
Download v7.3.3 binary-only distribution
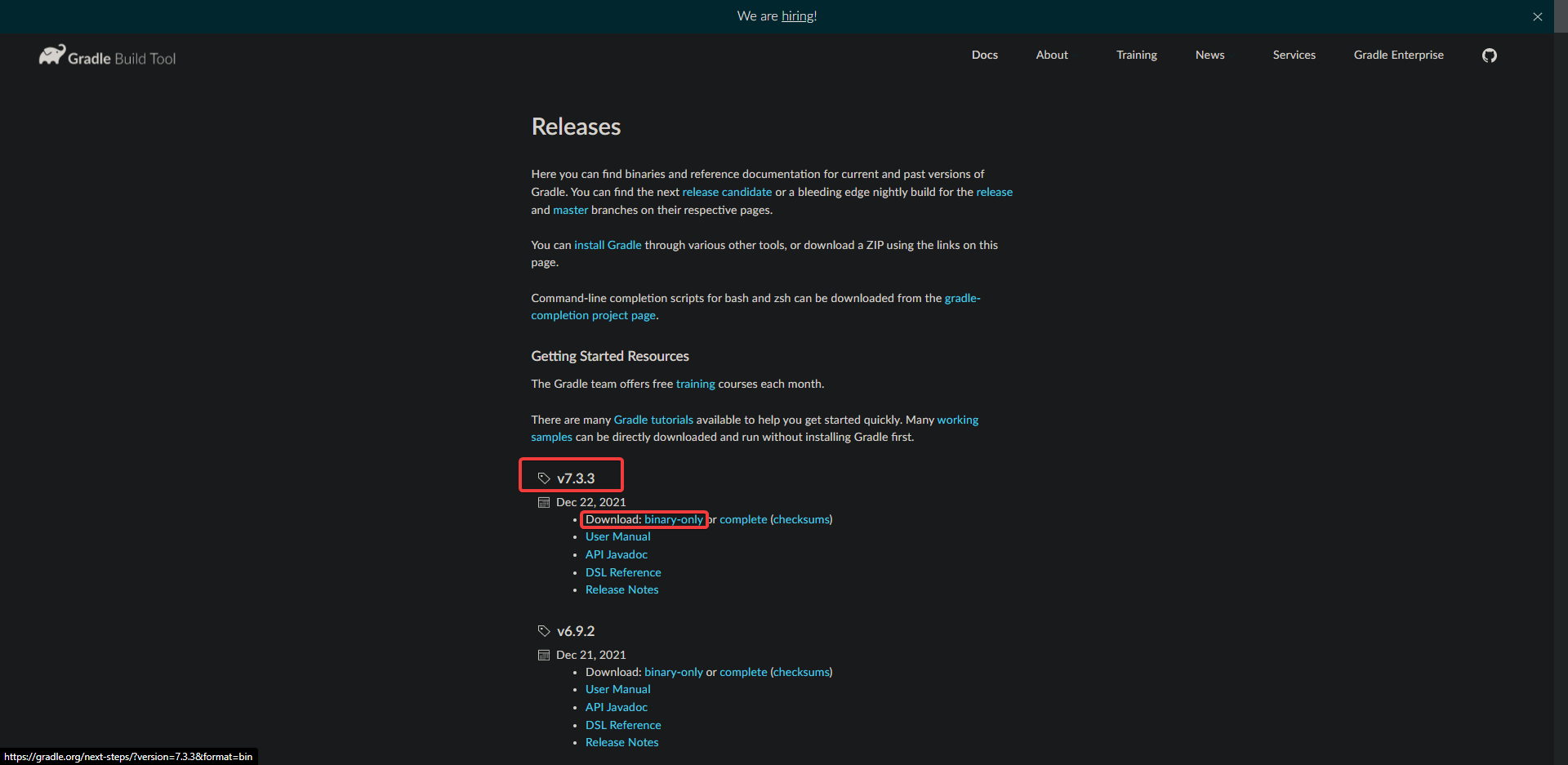(x=673, y=519)
